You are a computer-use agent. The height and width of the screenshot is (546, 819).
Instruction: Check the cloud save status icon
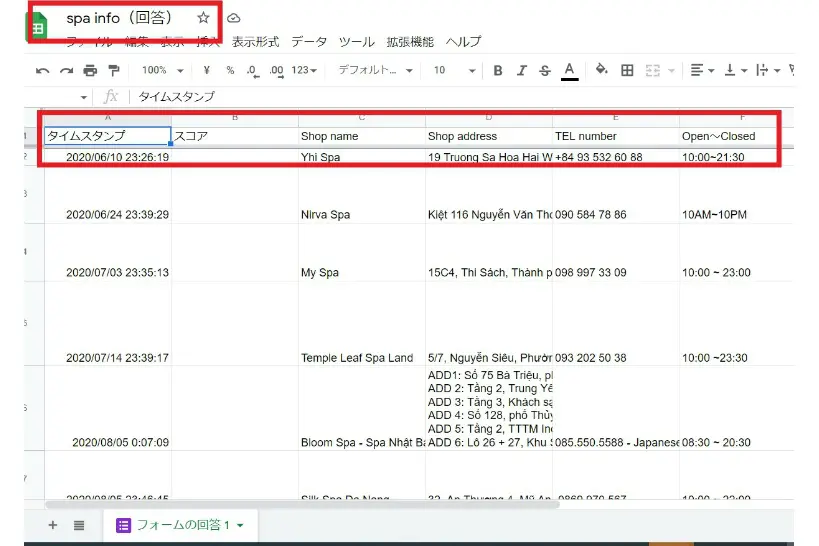coord(233,18)
